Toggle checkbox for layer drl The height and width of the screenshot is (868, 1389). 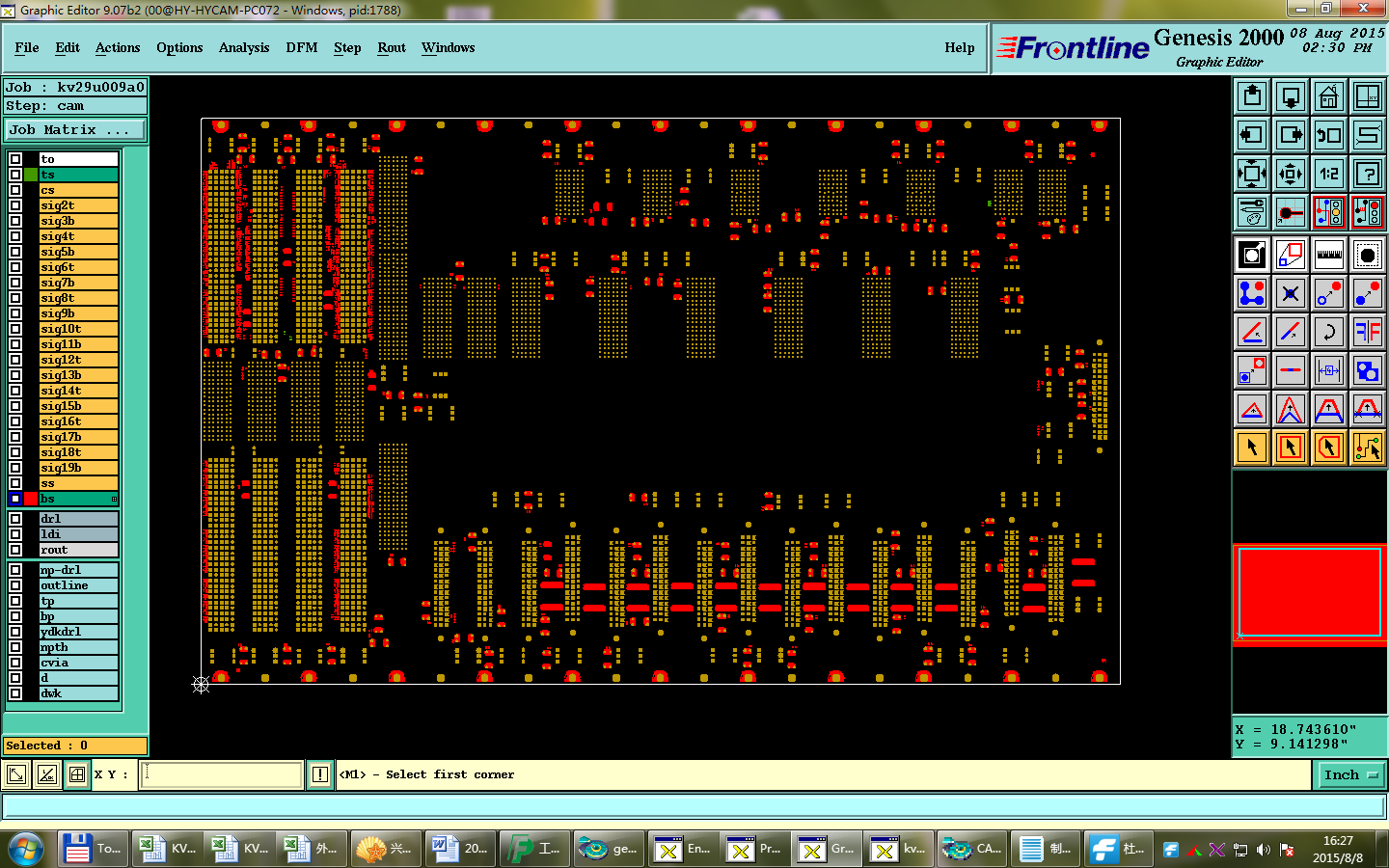tap(15, 519)
